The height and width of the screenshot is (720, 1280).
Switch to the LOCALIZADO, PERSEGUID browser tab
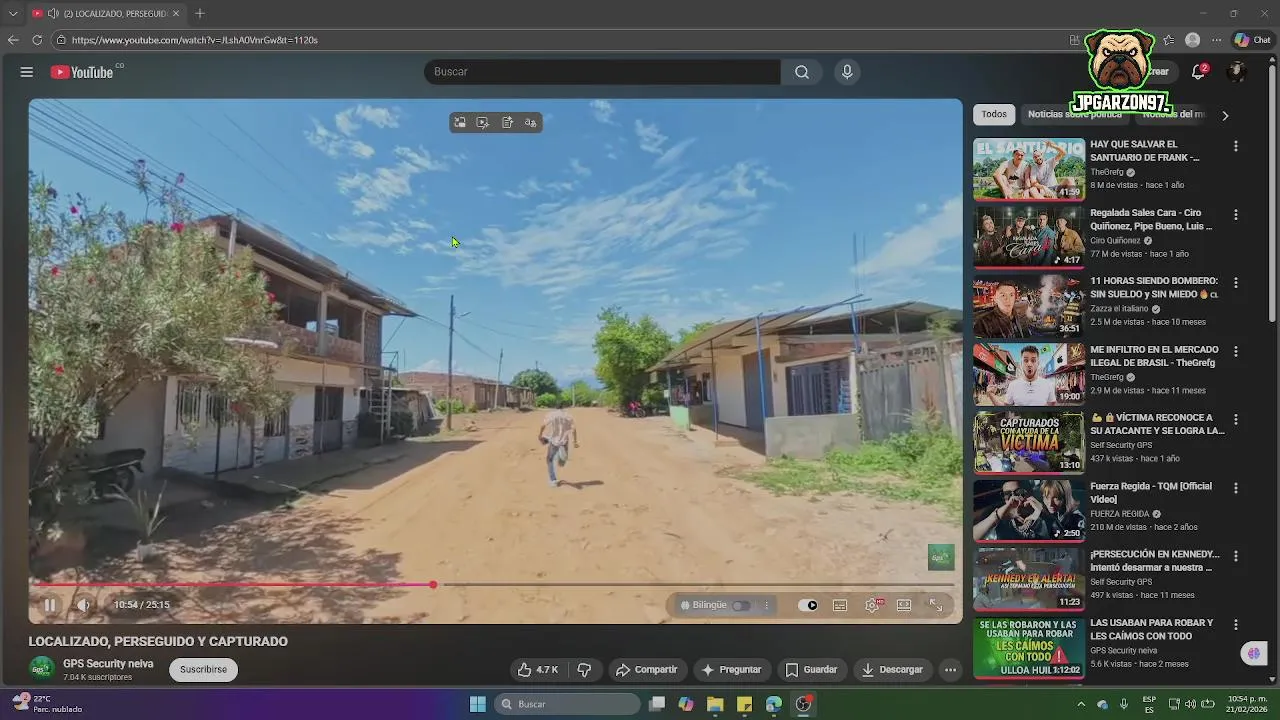click(x=107, y=14)
